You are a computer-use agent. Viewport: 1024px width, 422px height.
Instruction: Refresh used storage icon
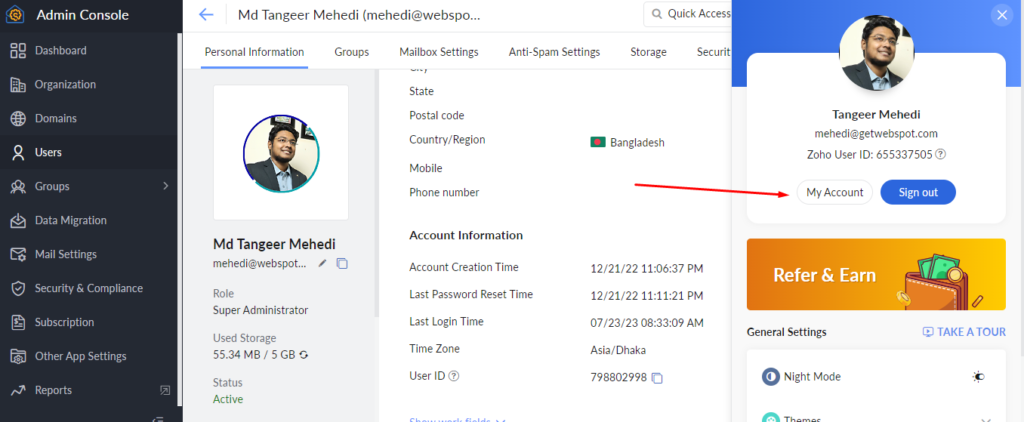pyautogui.click(x=304, y=355)
